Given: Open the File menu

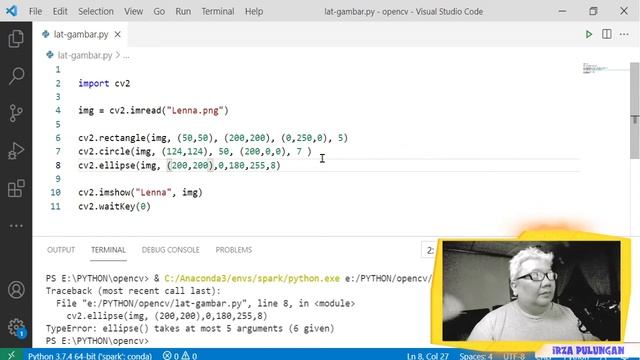Looking at the screenshot, I should coord(36,11).
